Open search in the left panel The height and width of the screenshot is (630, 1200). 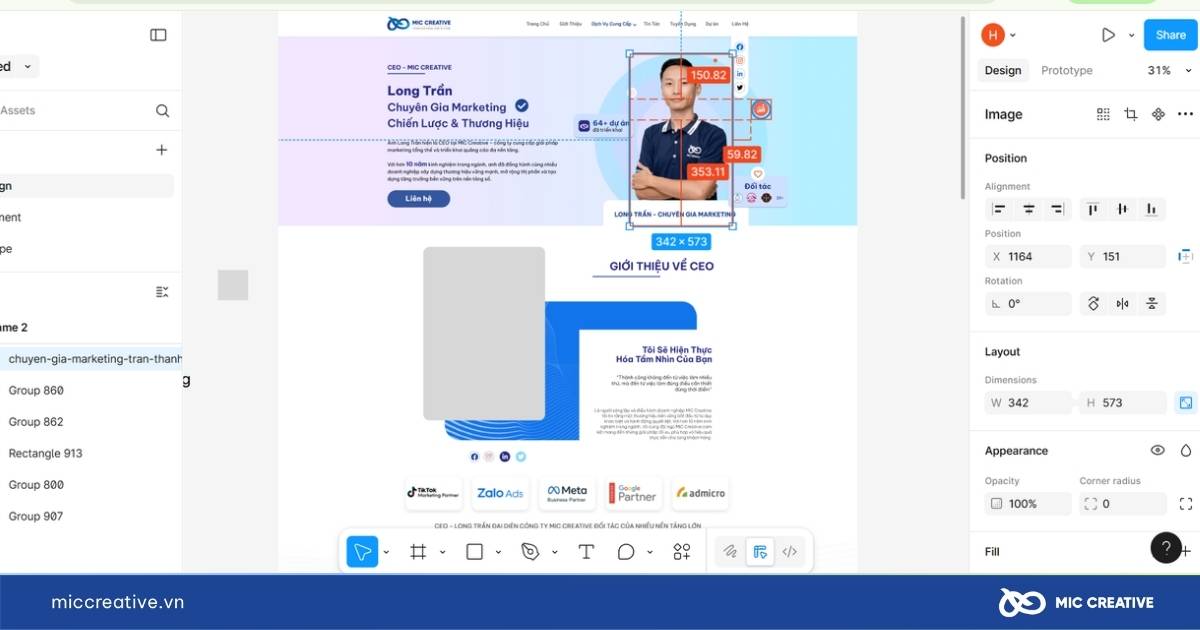point(162,111)
